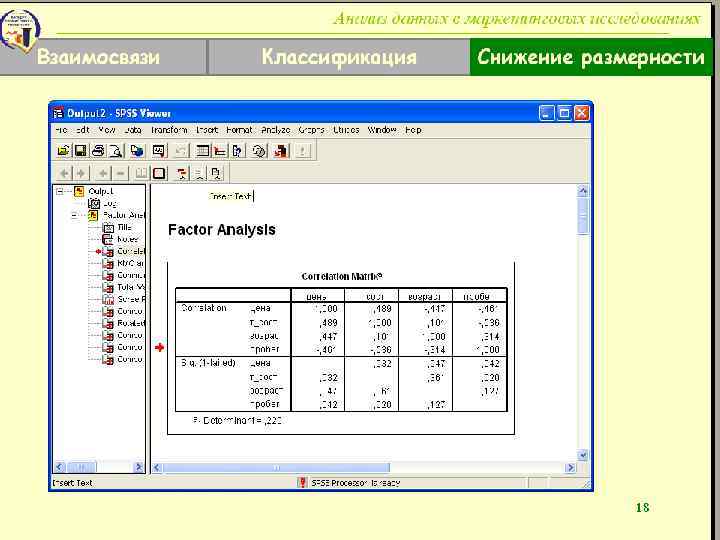Select the Notes item in outline
The image size is (720, 540).
[x=128, y=239]
